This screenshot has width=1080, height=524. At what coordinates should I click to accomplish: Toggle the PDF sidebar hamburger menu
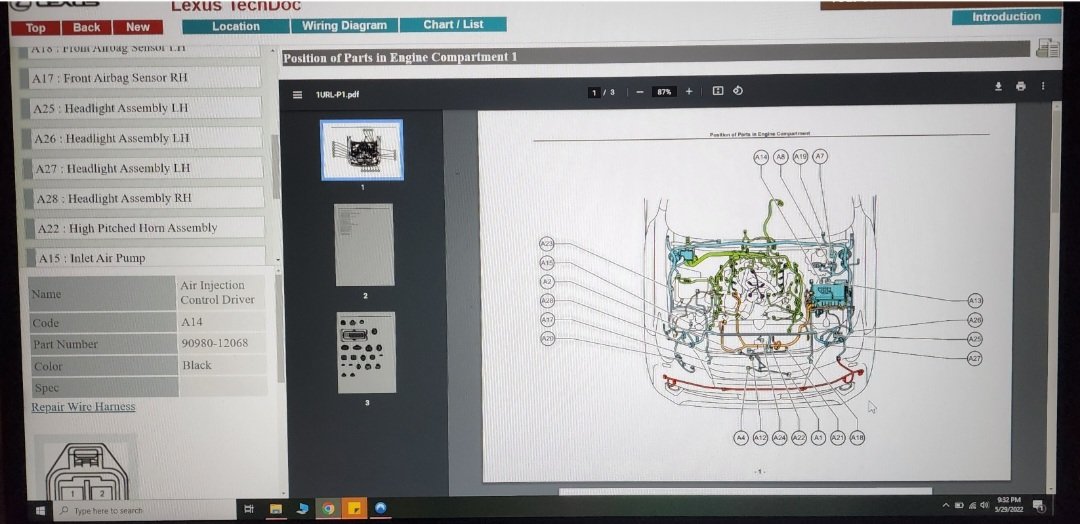click(297, 94)
